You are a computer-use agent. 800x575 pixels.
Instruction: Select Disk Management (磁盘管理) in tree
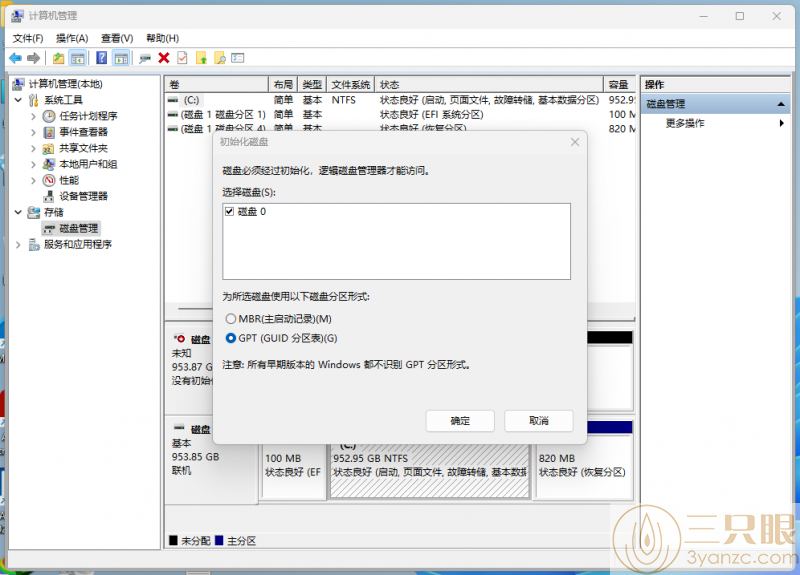79,229
